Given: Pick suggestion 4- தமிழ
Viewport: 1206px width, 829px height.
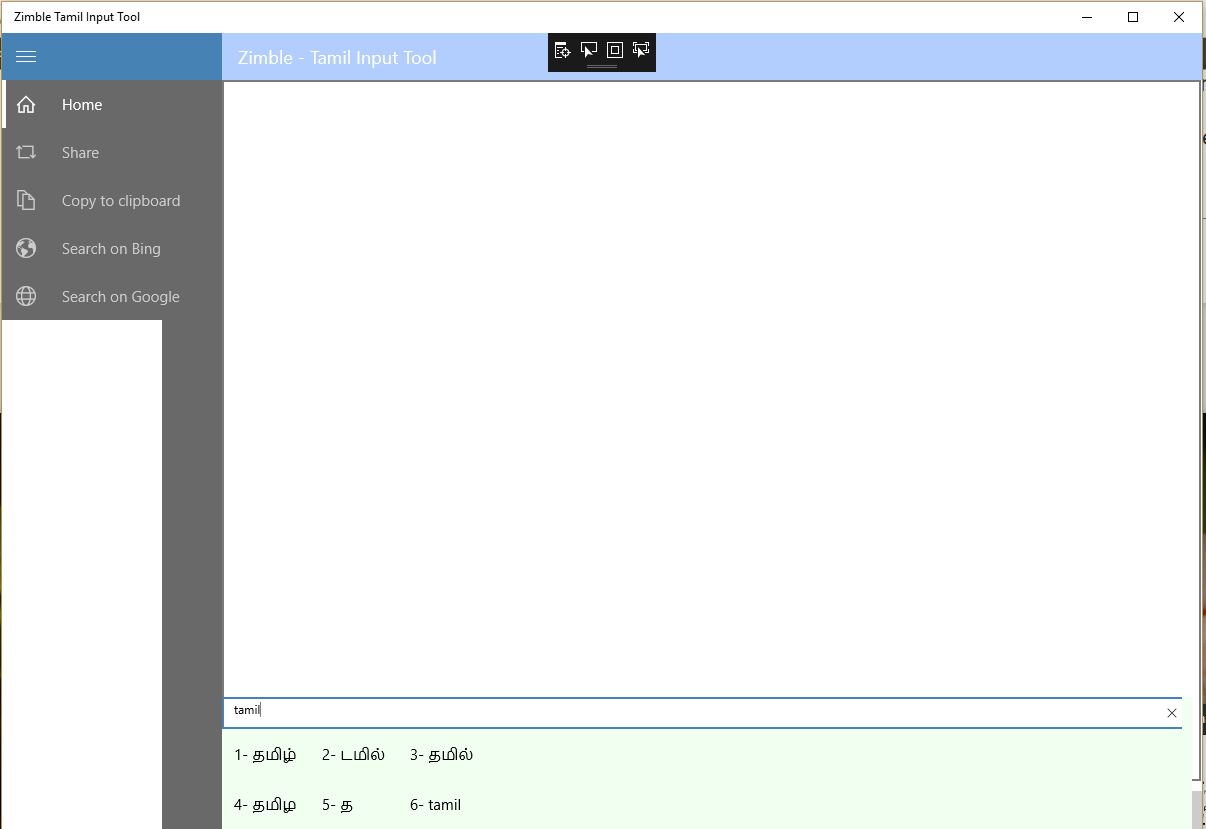Looking at the screenshot, I should [x=265, y=805].
